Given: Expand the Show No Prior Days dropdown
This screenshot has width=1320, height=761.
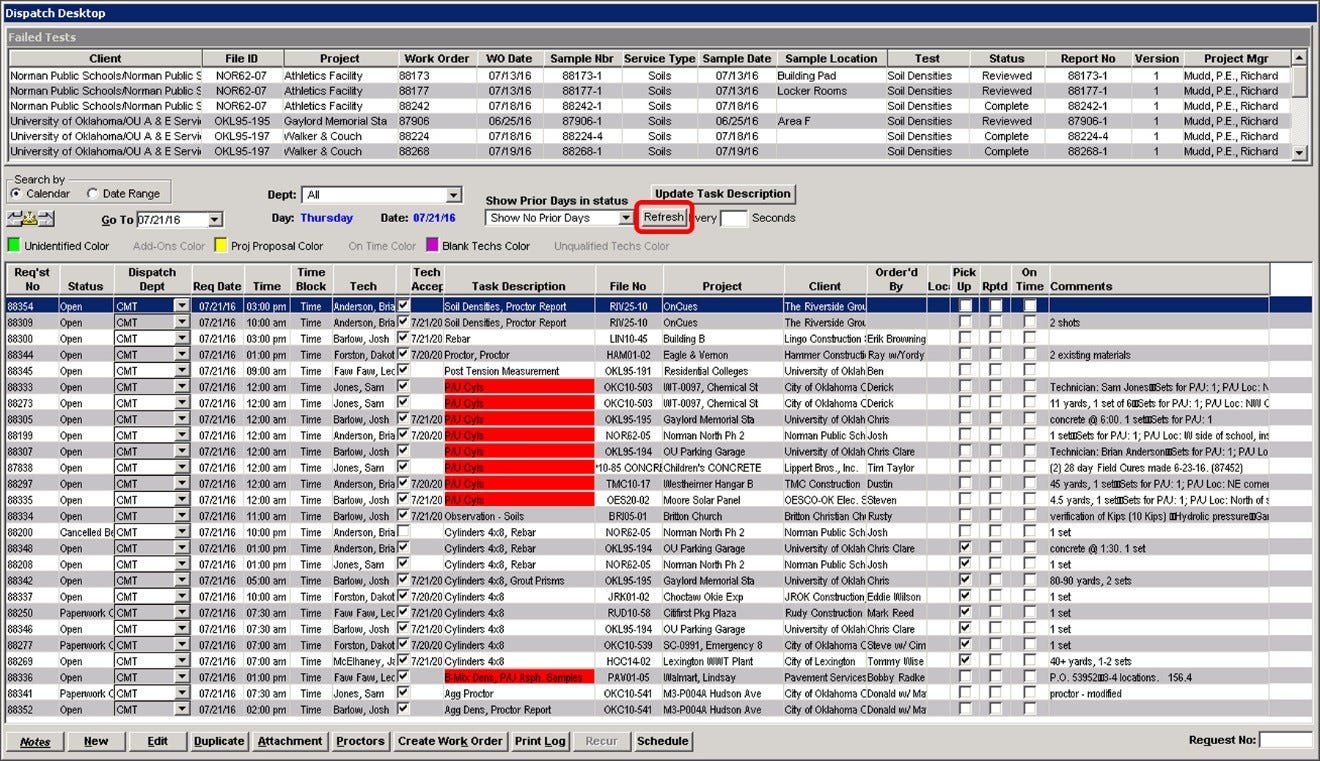Looking at the screenshot, I should pos(626,218).
